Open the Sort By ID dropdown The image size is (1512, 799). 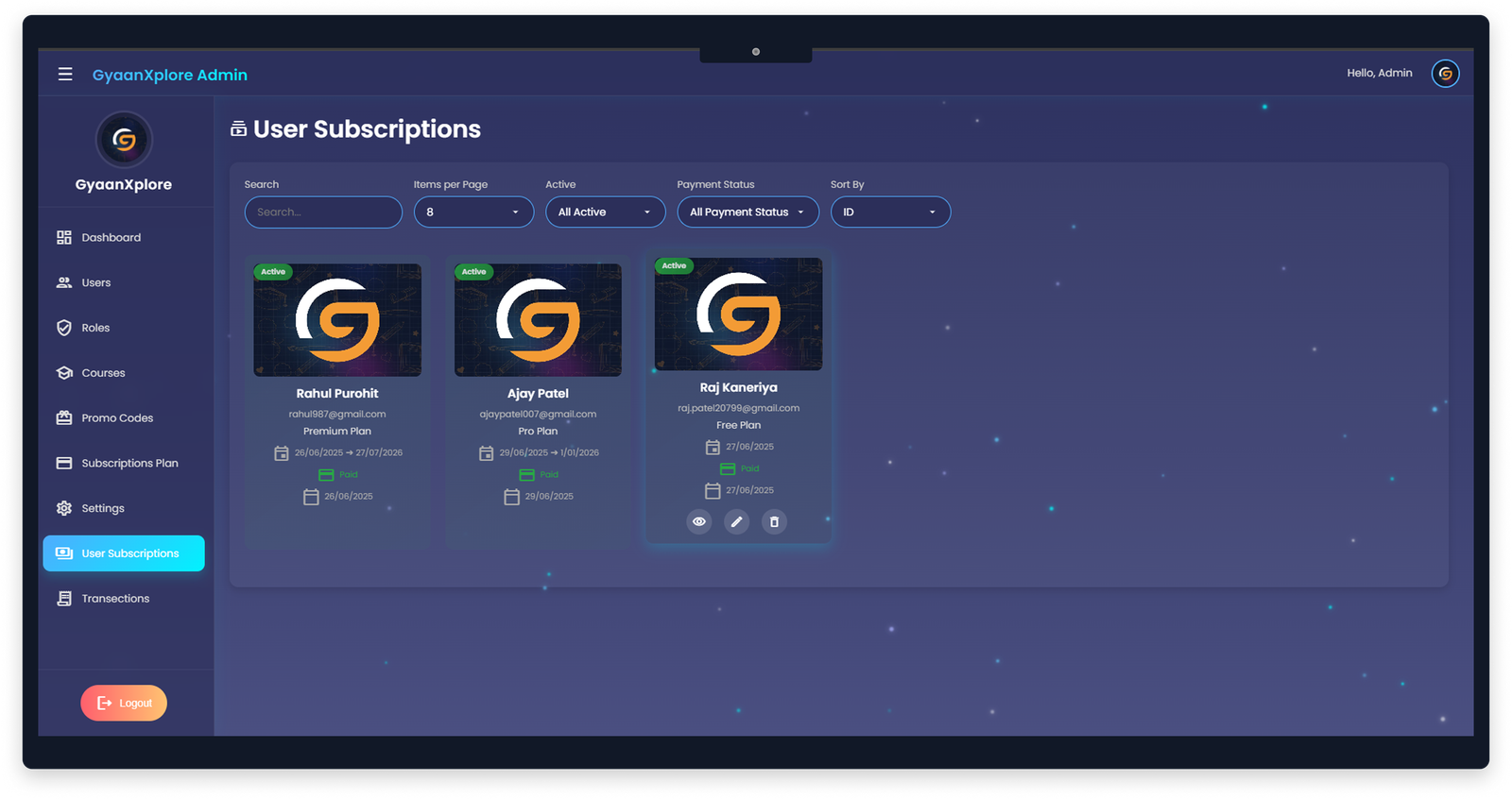click(x=891, y=212)
